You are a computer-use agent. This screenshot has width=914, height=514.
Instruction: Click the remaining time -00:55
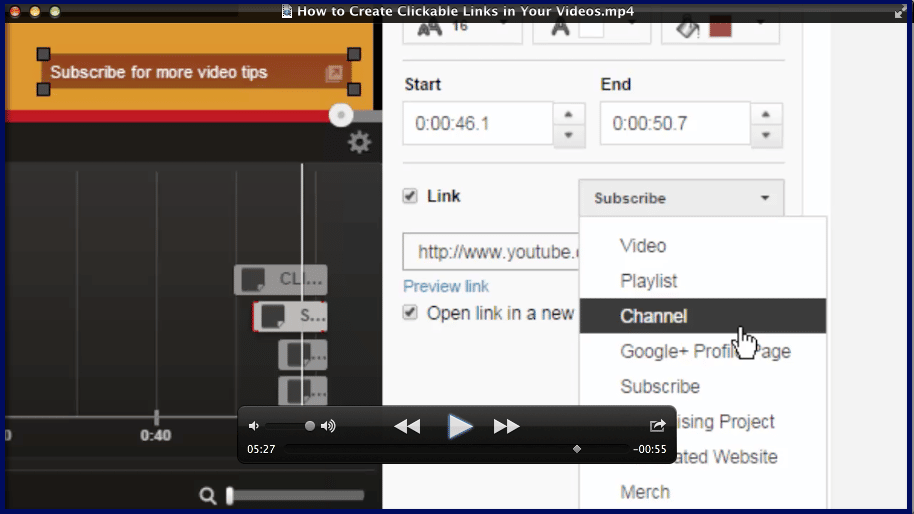tap(649, 449)
